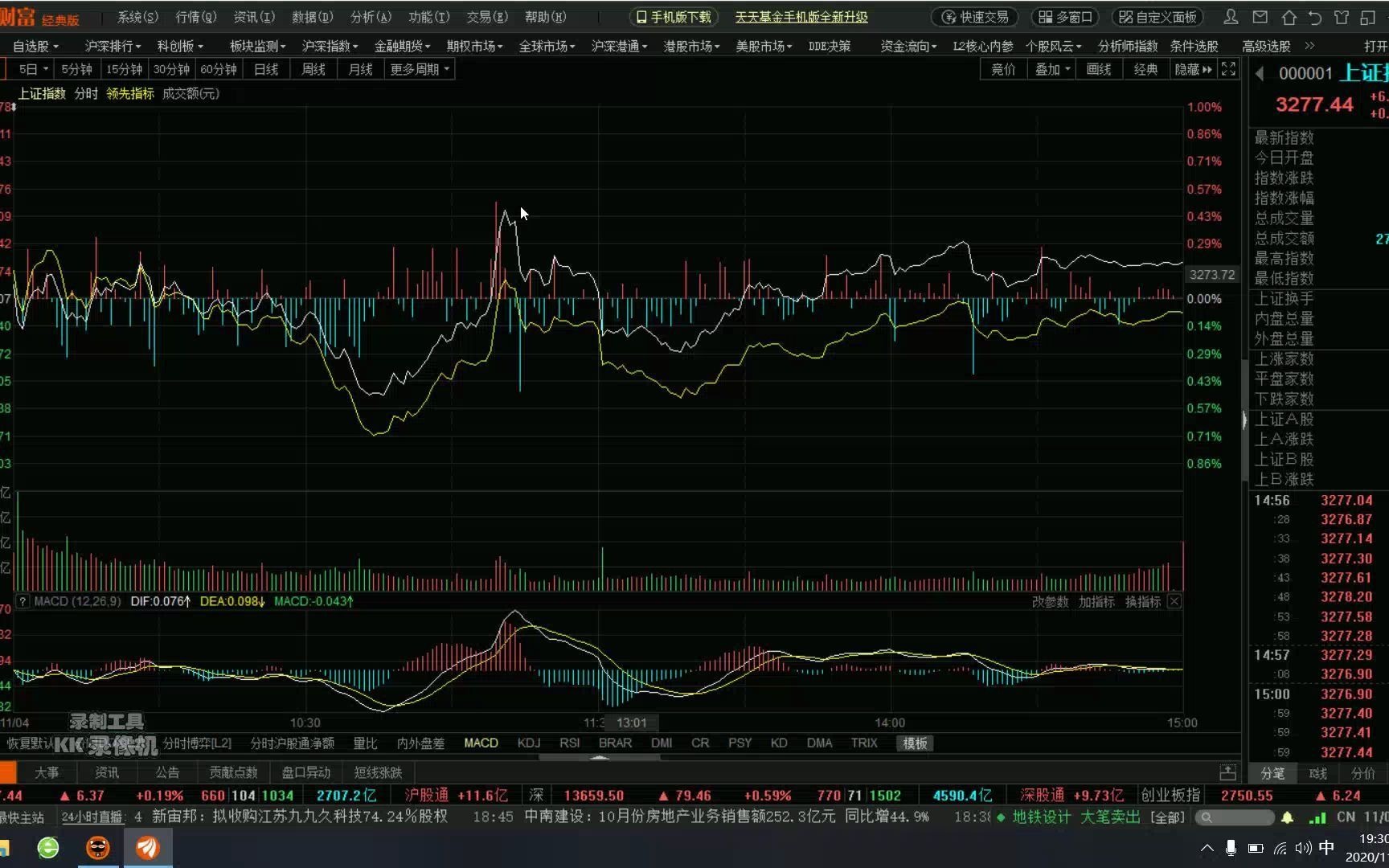Open the 行情(Q) menu
The width and height of the screenshot is (1389, 868).
196,17
